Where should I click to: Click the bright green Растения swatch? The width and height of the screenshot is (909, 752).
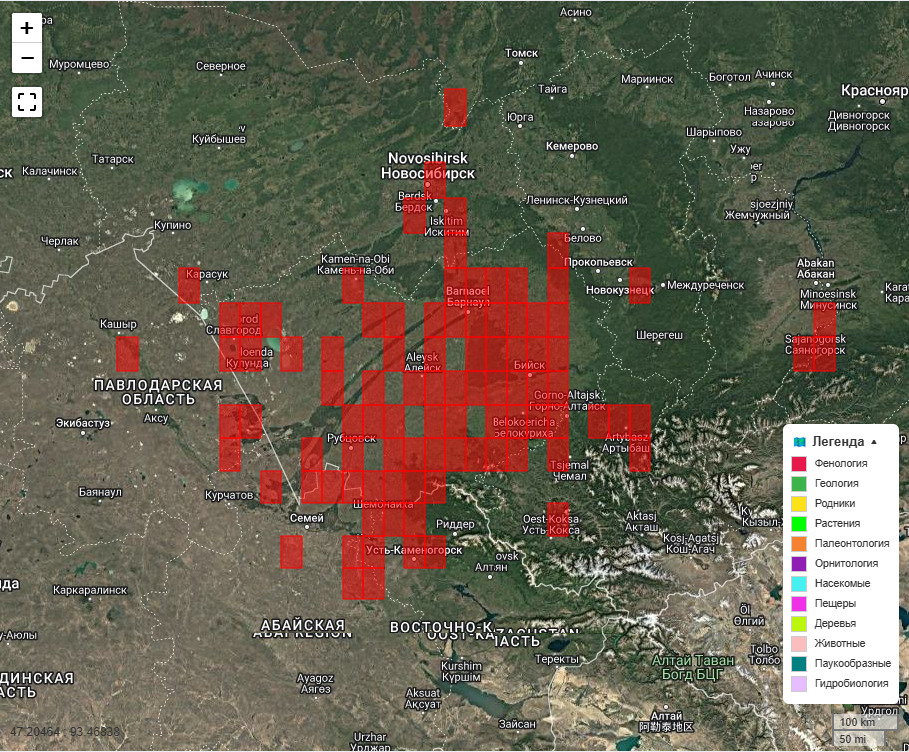click(x=799, y=524)
